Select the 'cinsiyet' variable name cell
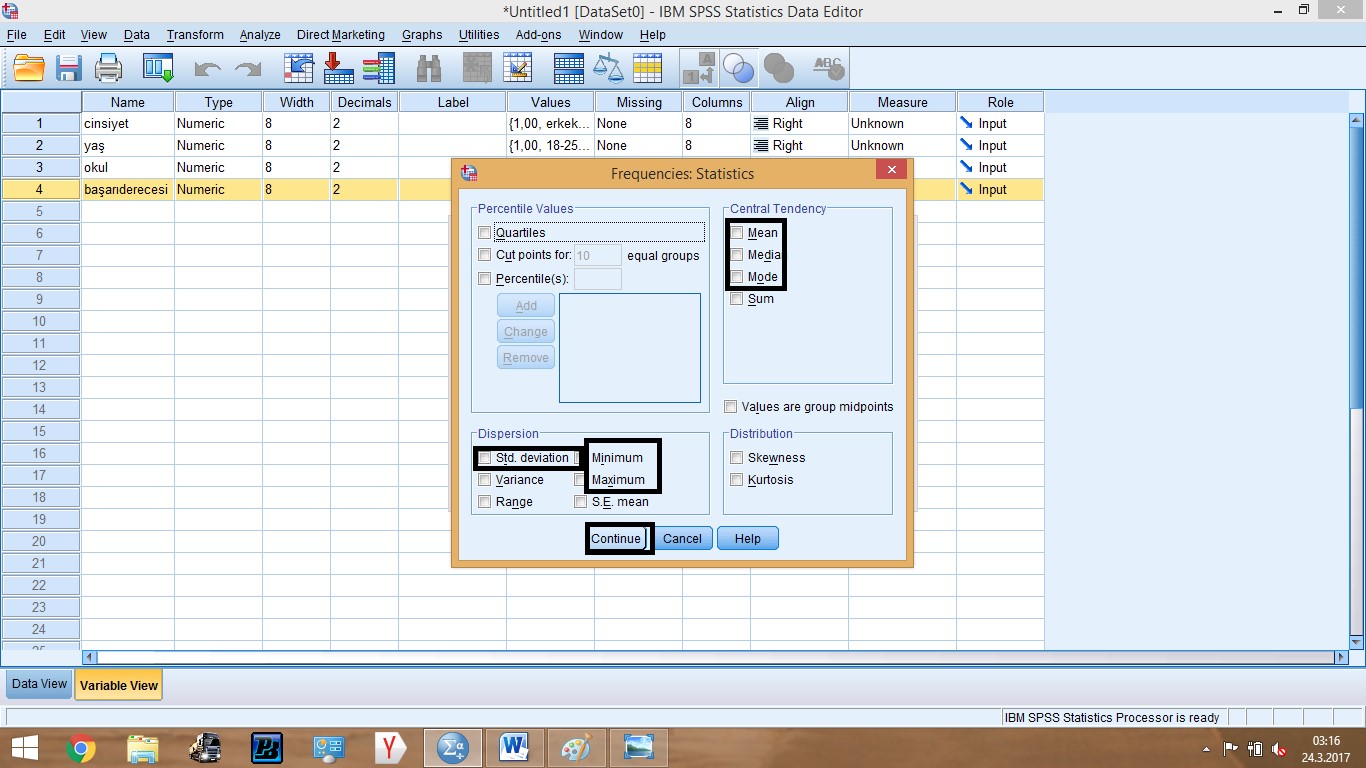 [x=128, y=124]
